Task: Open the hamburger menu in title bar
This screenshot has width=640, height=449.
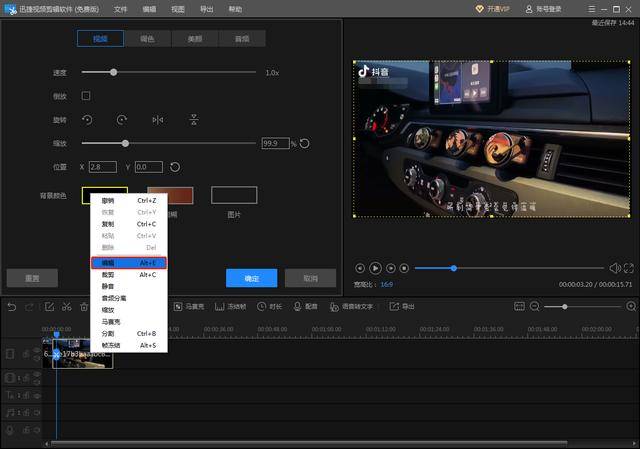Action: point(591,9)
